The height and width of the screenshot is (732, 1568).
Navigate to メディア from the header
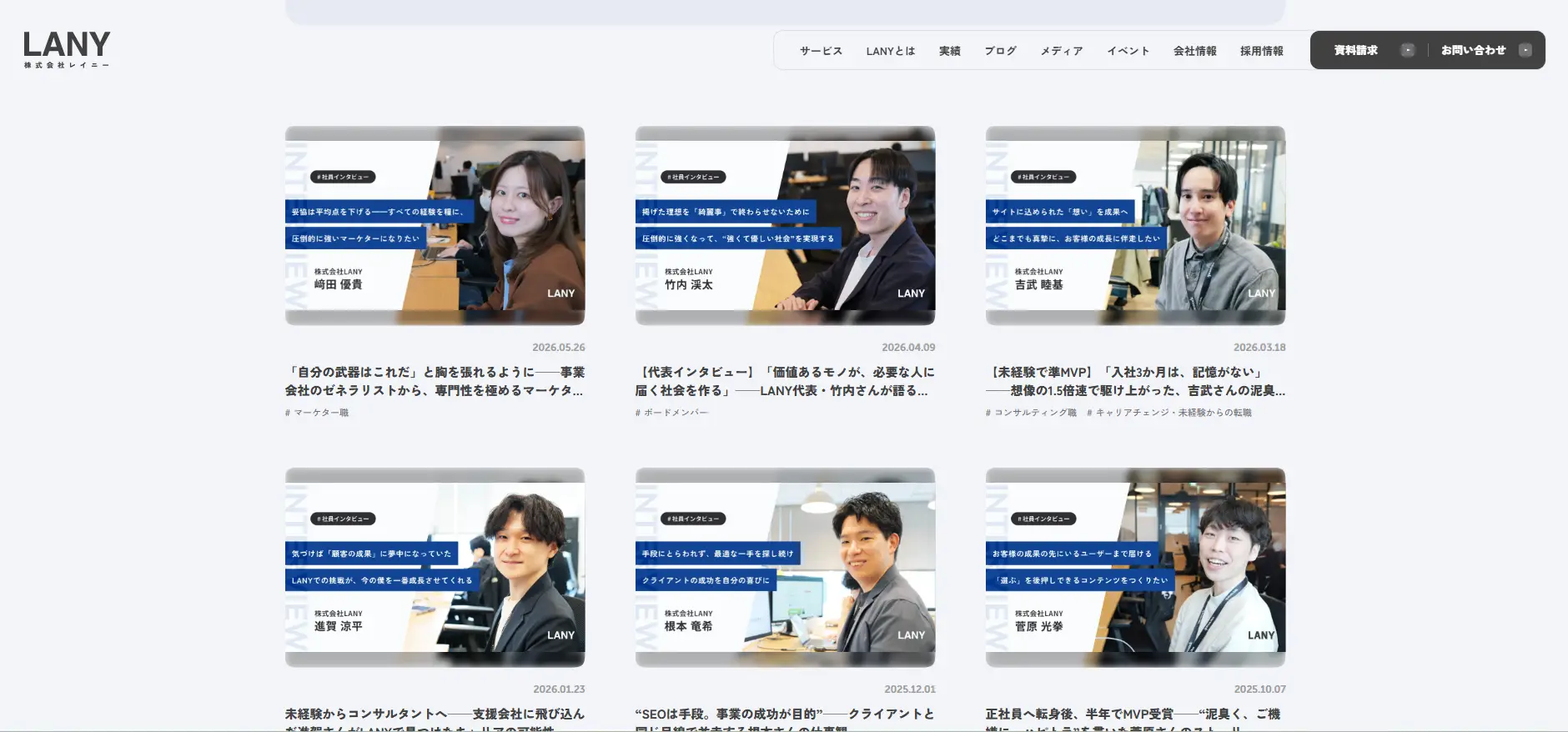[1061, 51]
